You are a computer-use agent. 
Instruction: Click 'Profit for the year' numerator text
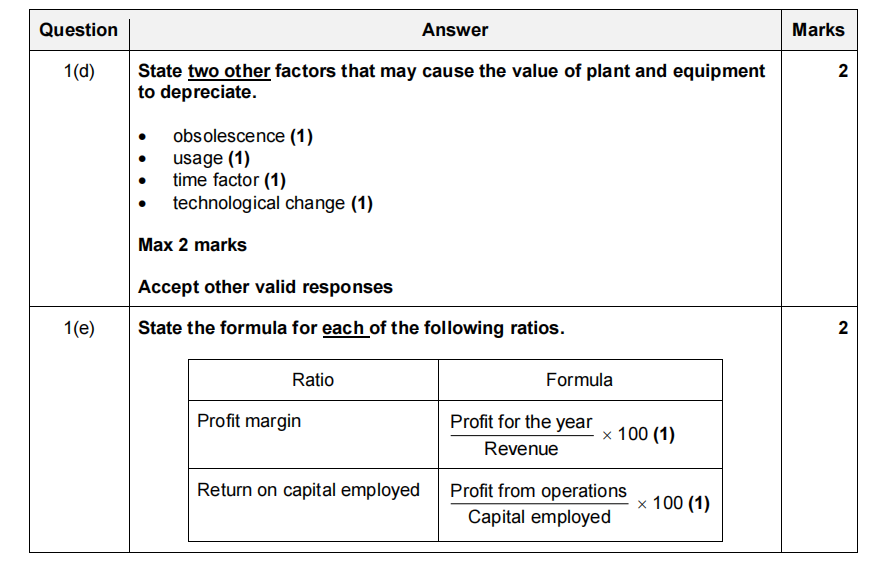[x=521, y=422]
